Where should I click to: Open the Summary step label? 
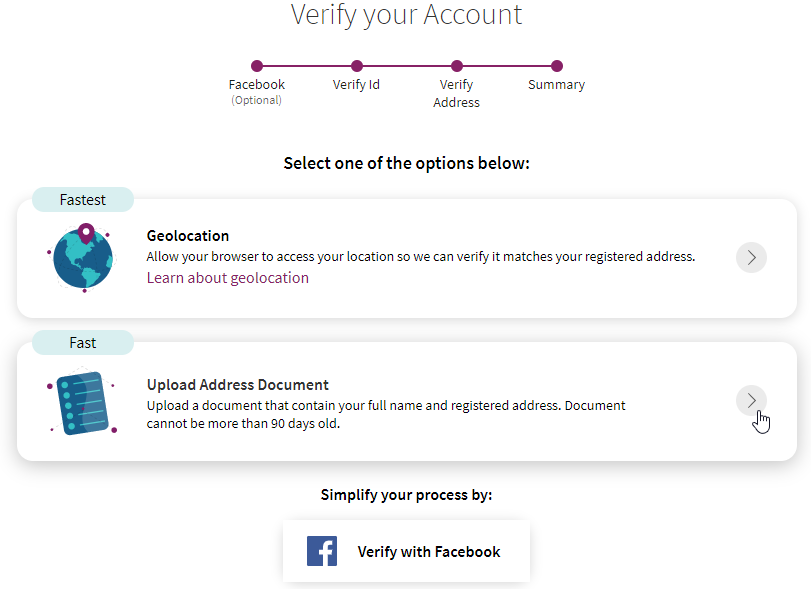[556, 84]
